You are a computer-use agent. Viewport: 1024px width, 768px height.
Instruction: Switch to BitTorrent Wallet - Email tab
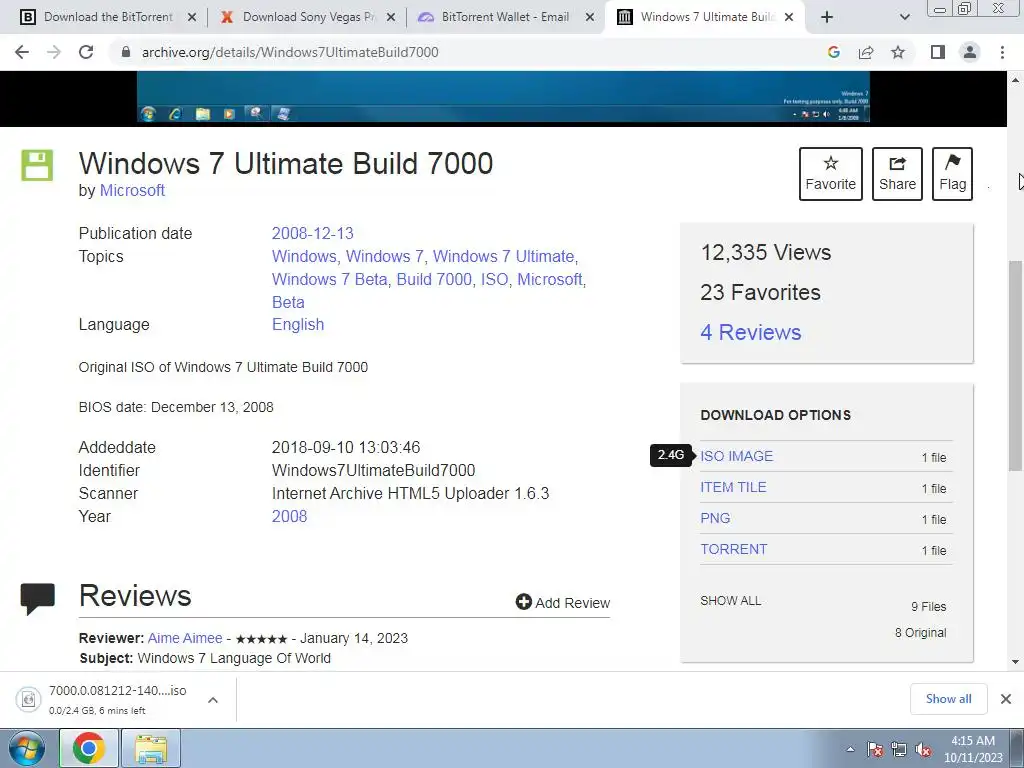click(505, 17)
